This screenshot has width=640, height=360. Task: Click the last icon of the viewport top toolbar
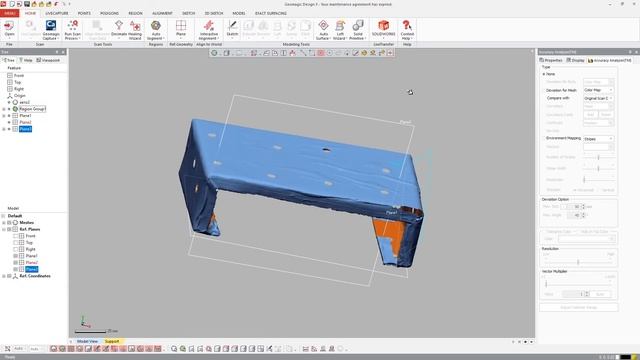click(x=390, y=53)
